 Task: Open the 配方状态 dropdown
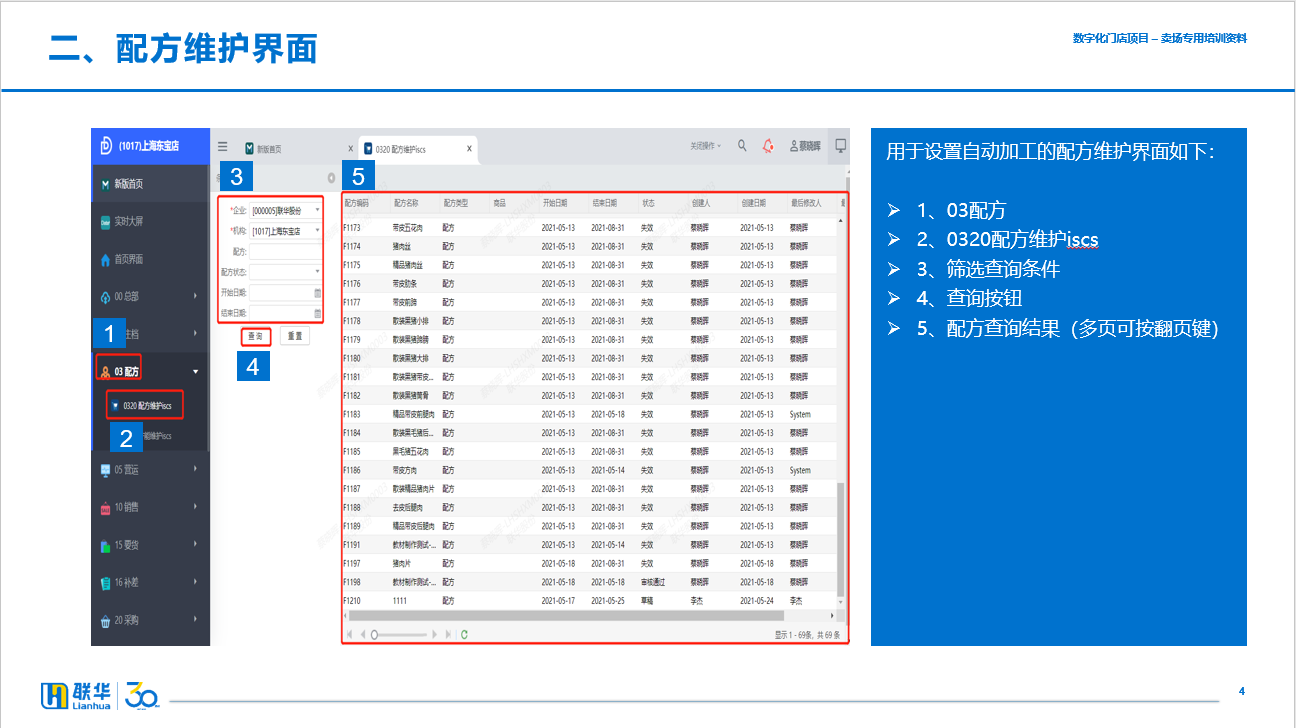(x=286, y=271)
